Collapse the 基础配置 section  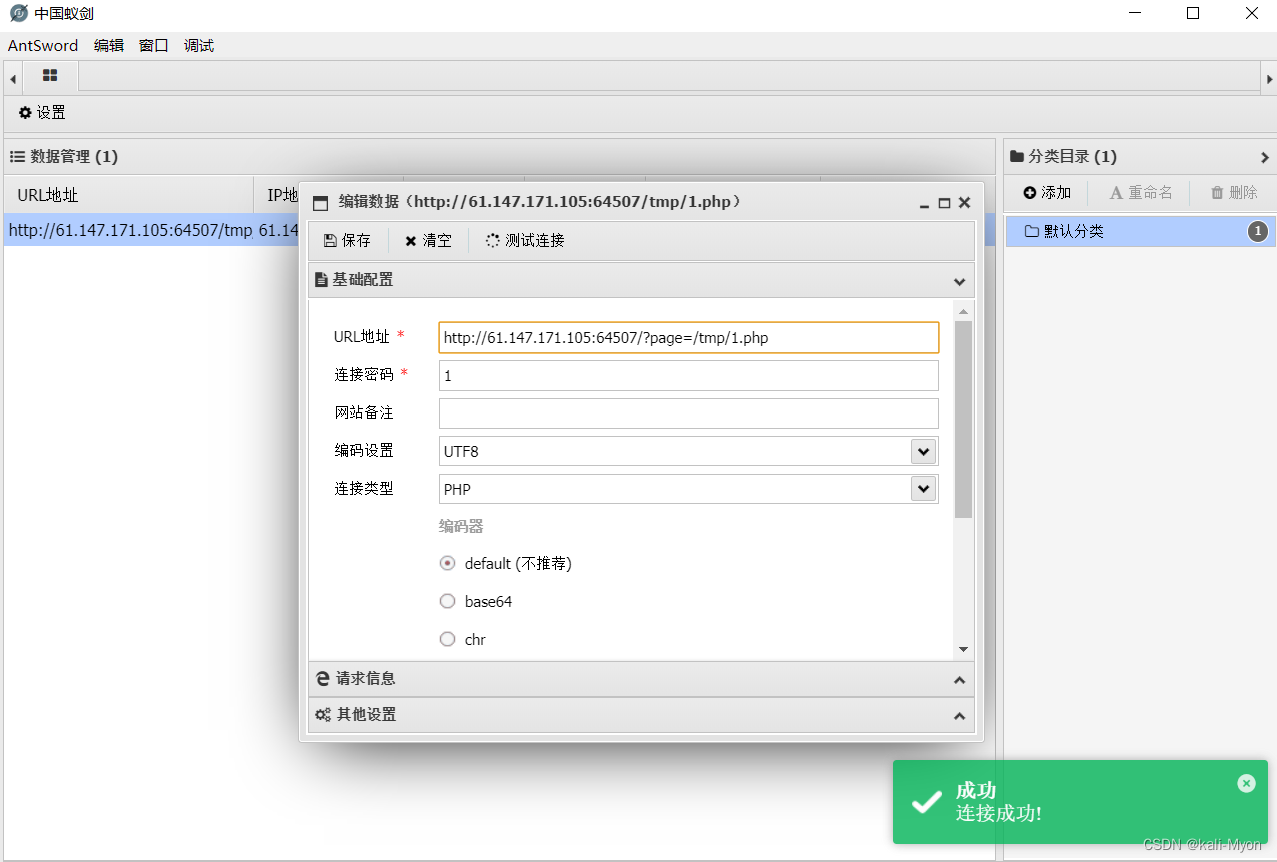[641, 280]
